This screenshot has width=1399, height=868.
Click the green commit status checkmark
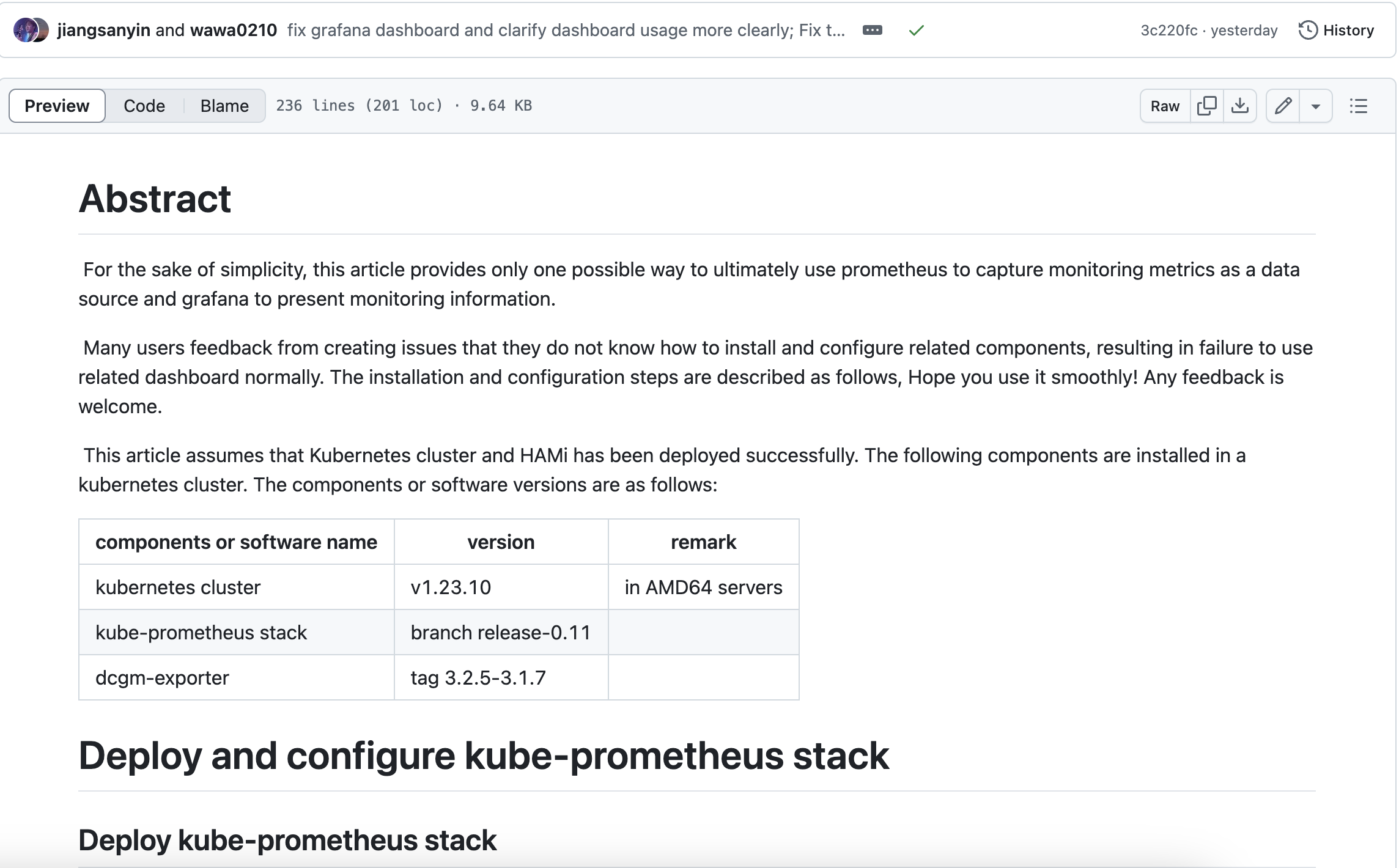[x=915, y=31]
